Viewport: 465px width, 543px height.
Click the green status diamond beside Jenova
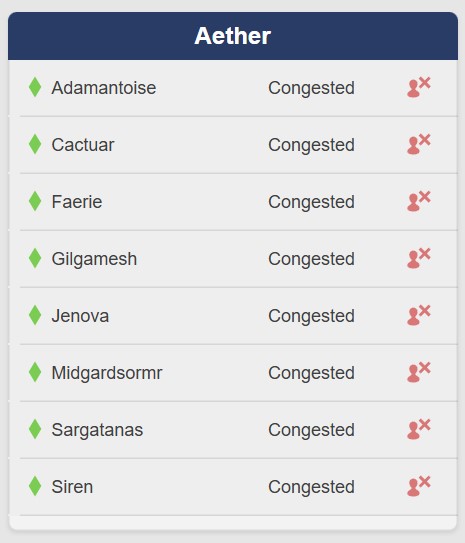(x=35, y=315)
